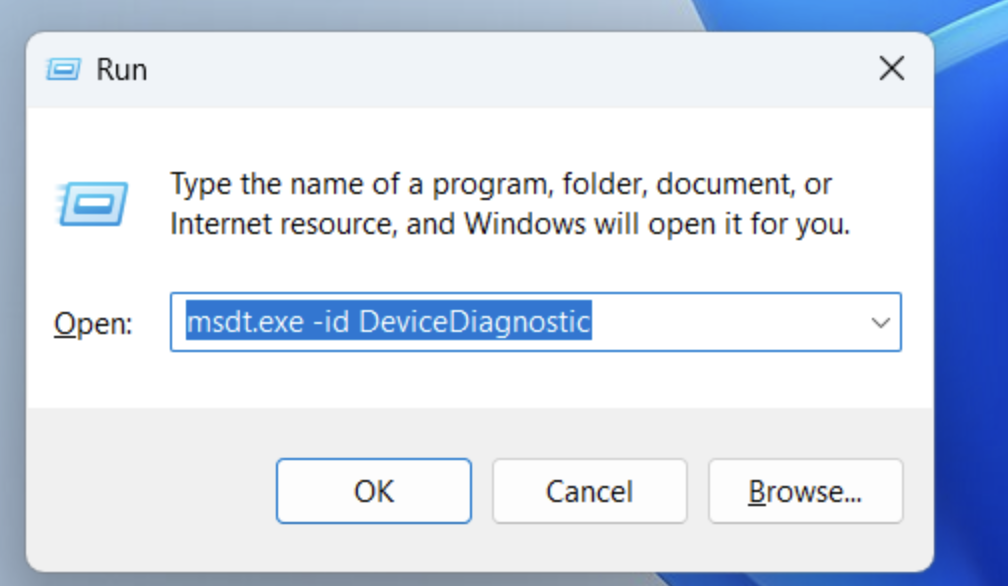Click the Browse button to locate a program

tap(805, 491)
